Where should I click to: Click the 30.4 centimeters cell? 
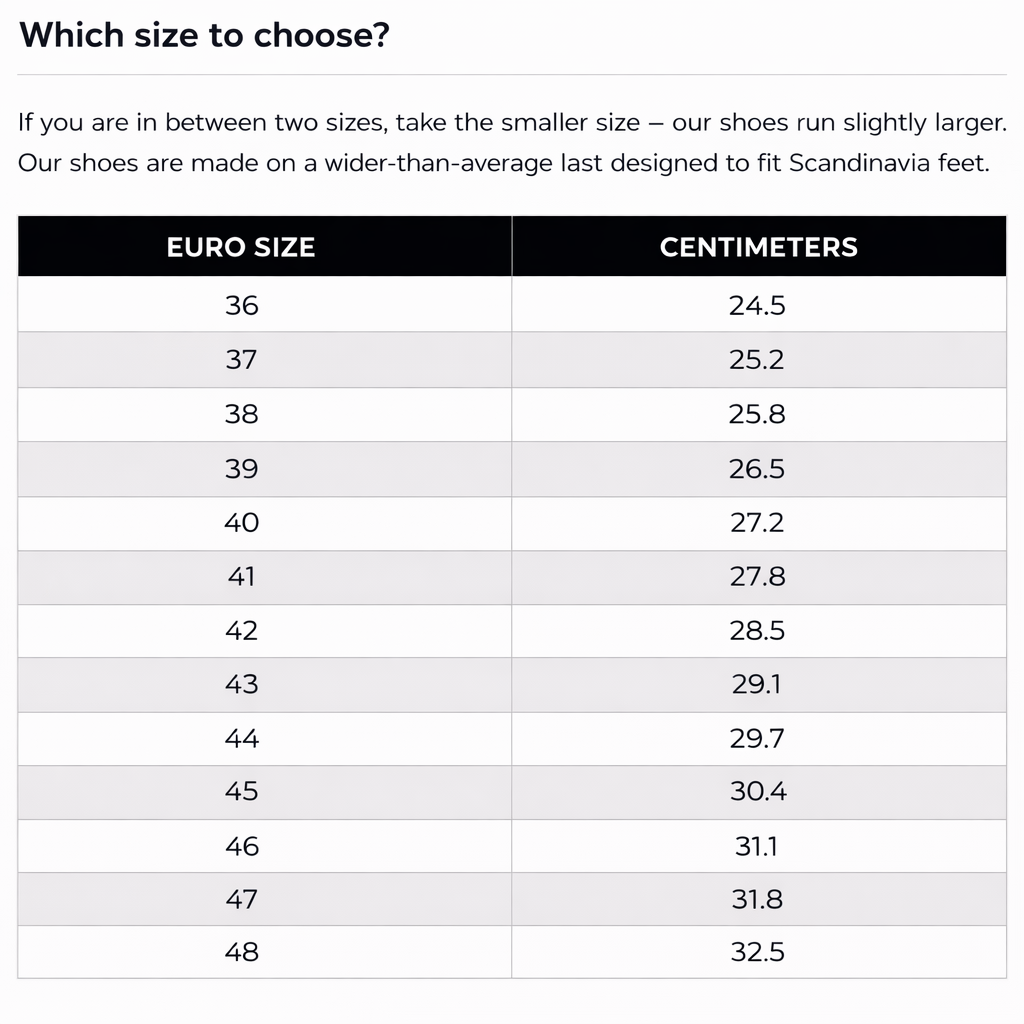pos(757,791)
